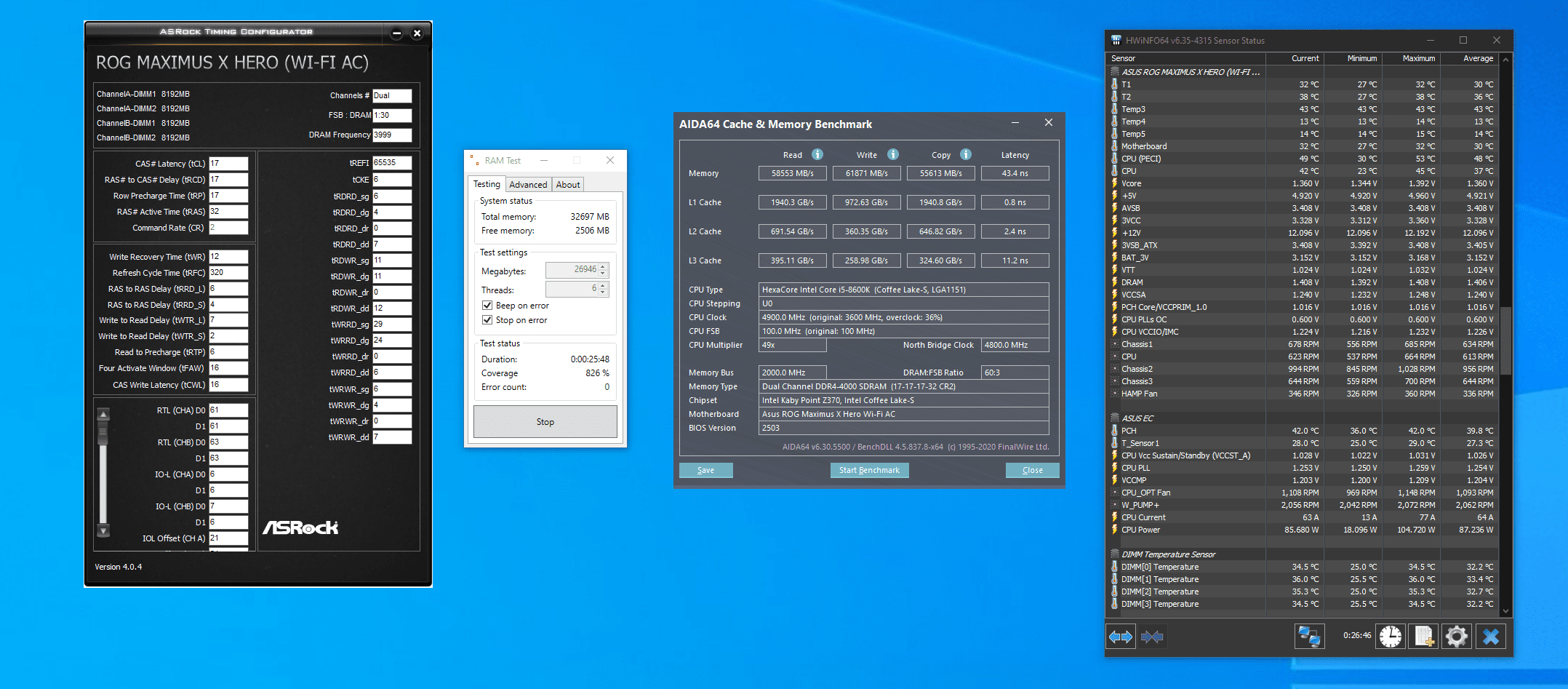Viewport: 1568px width, 689px height.
Task: Click the bolt icon beside DRAM voltage row
Action: coord(1114,282)
